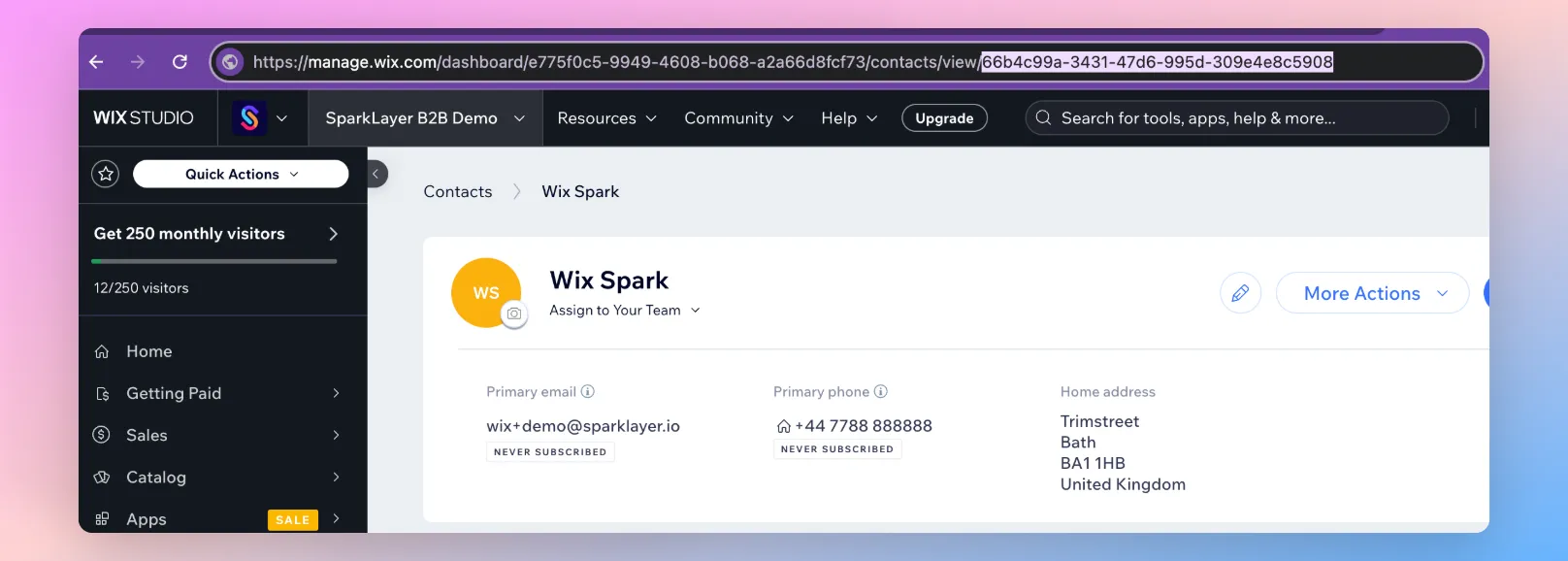Open the SparkLayer B2B Demo site dropdown
Screen dimensions: 1568x561
[x=425, y=118]
